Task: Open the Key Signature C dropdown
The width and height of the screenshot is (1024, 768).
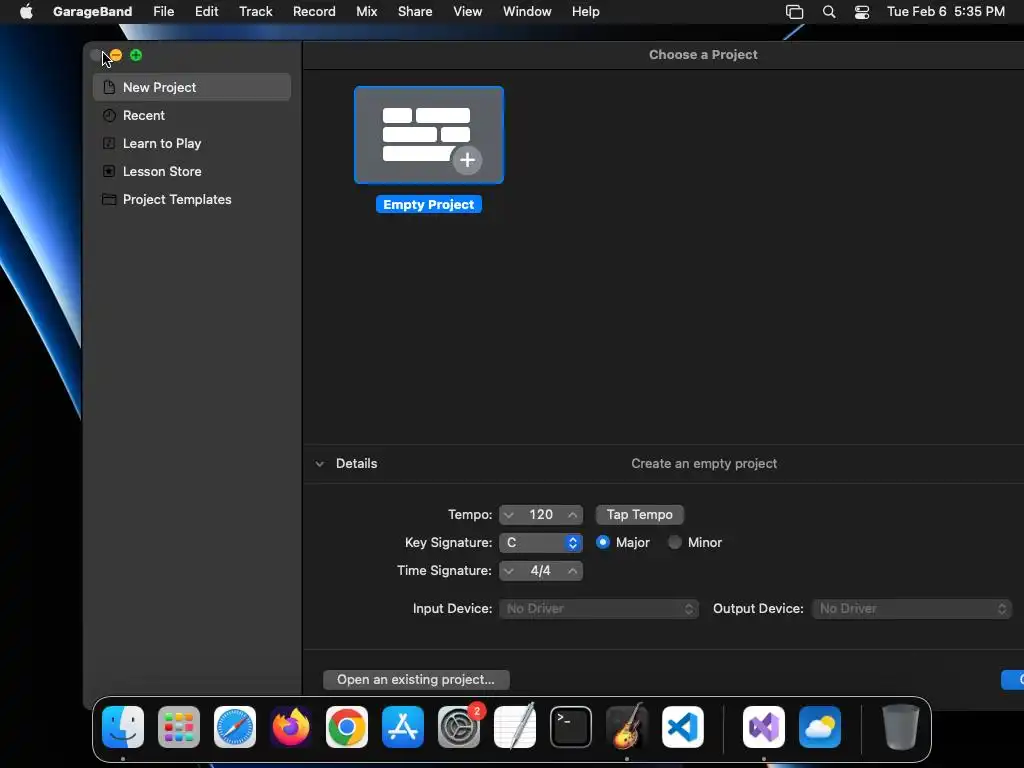Action: [541, 543]
